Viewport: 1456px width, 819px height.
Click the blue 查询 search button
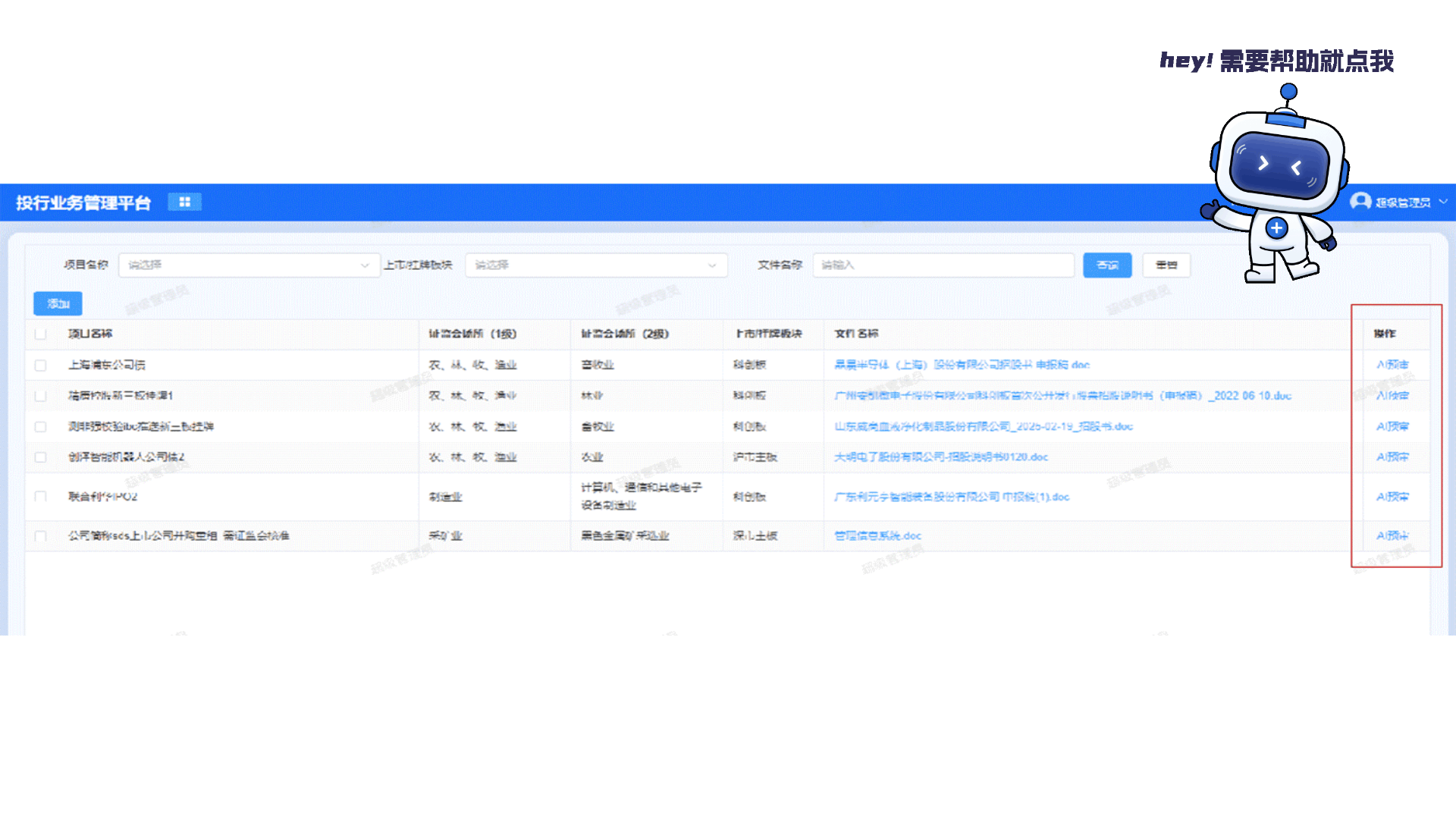(x=1106, y=265)
